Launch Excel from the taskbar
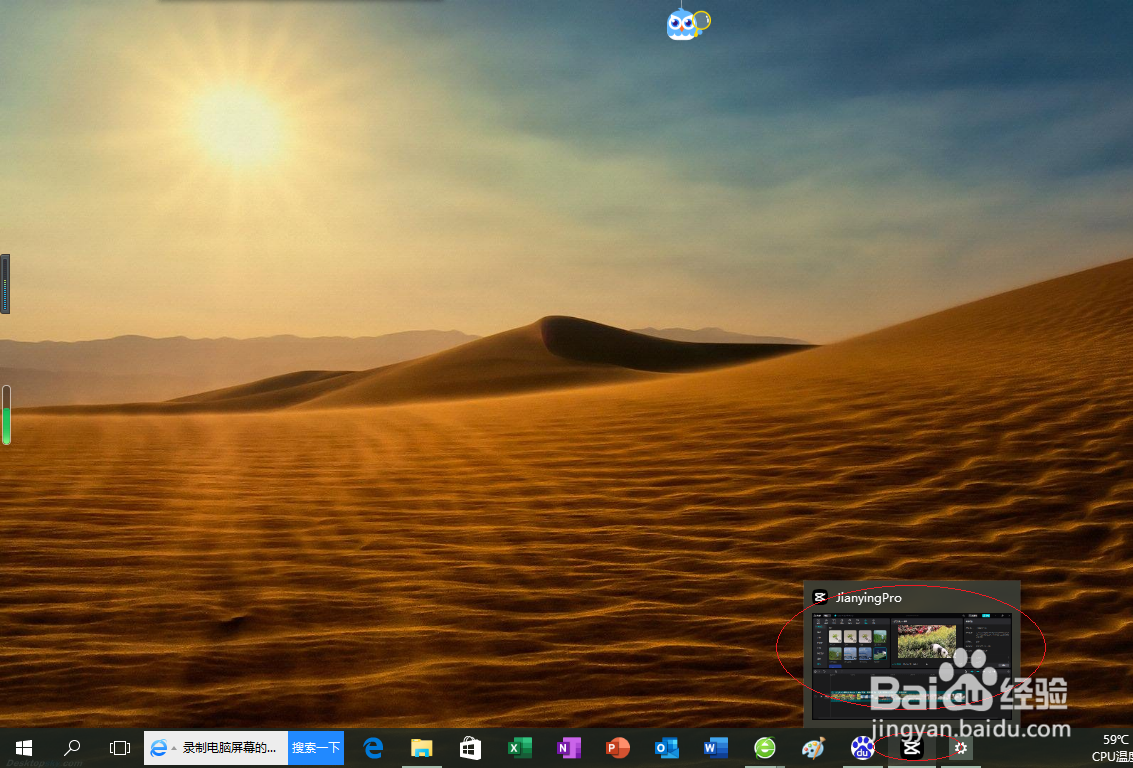The width and height of the screenshot is (1133, 768). pos(520,748)
